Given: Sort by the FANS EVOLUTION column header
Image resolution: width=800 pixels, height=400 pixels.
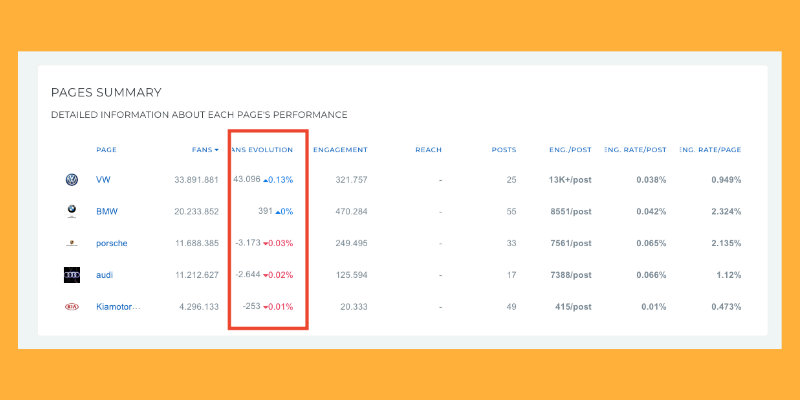Looking at the screenshot, I should click(262, 150).
